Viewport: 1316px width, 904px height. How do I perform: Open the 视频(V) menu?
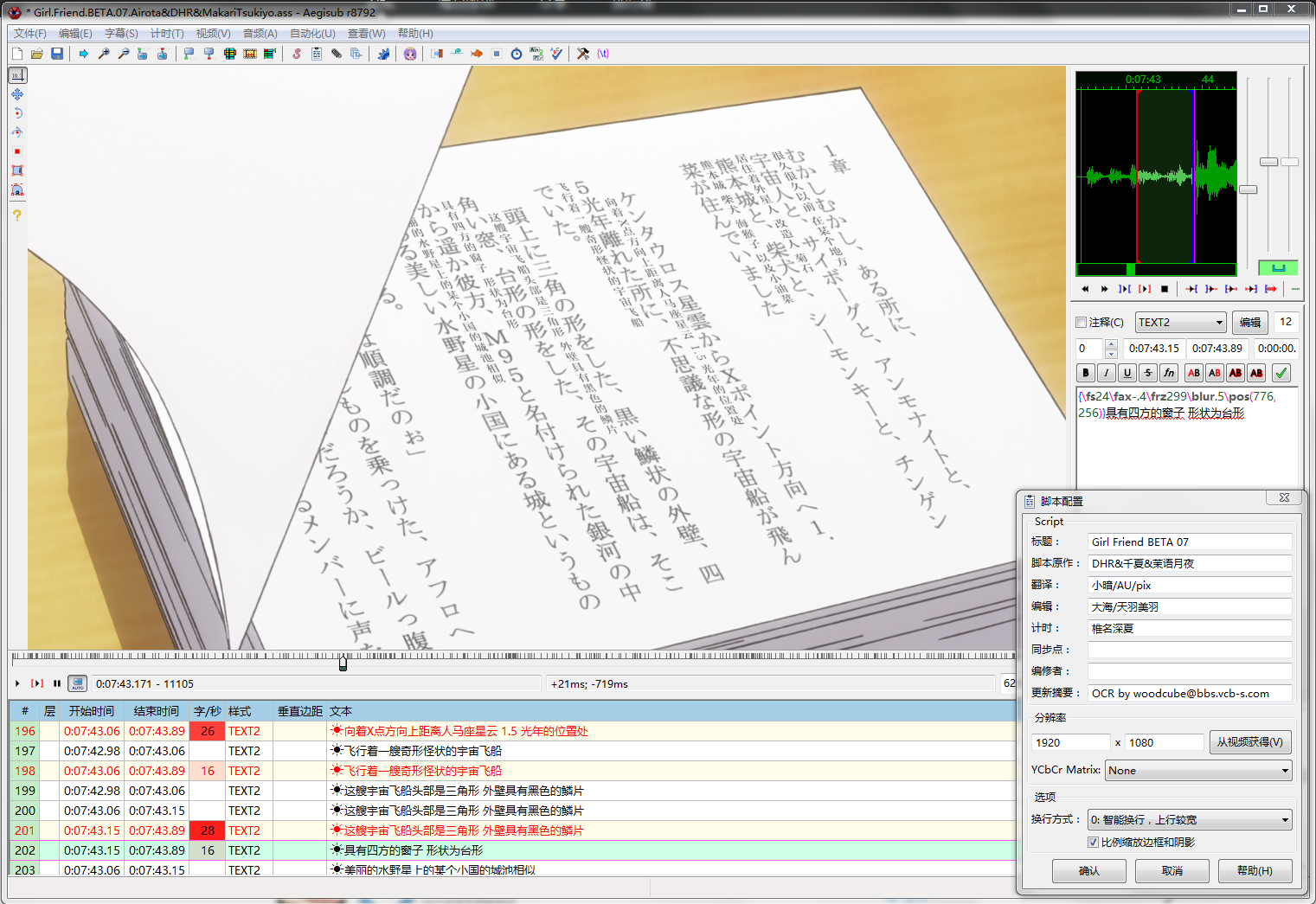(x=213, y=33)
